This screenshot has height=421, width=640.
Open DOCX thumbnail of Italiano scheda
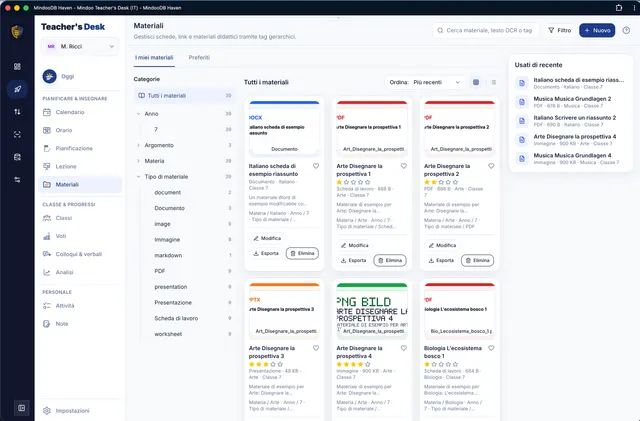coord(284,129)
